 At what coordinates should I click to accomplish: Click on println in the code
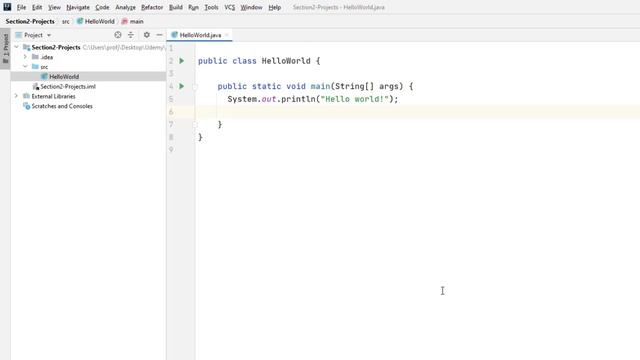coord(298,99)
